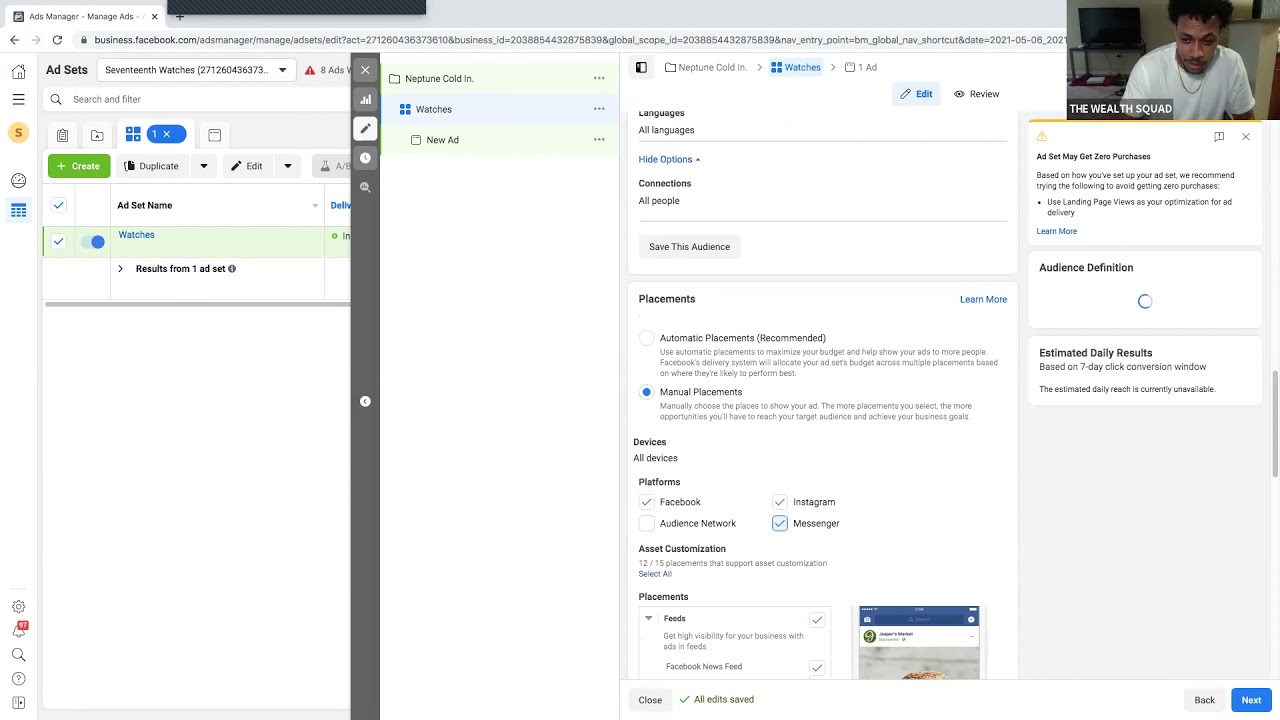Reload the browser page
Image resolution: width=1280 pixels, height=720 pixels.
point(57,40)
